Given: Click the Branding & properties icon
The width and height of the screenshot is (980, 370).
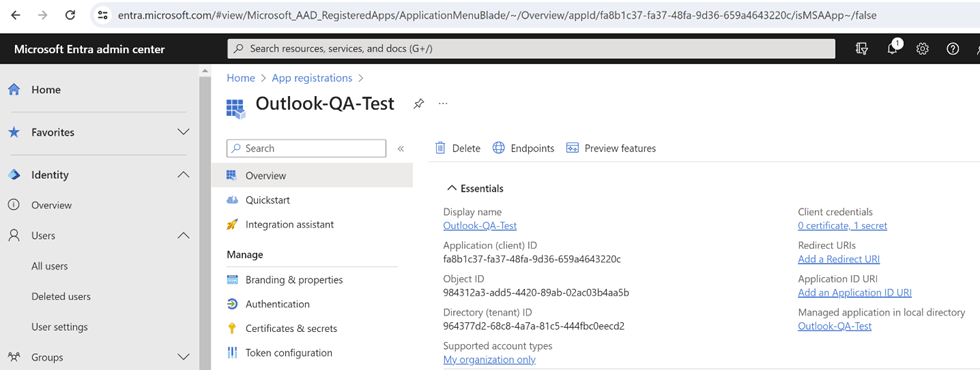Looking at the screenshot, I should pos(232,280).
